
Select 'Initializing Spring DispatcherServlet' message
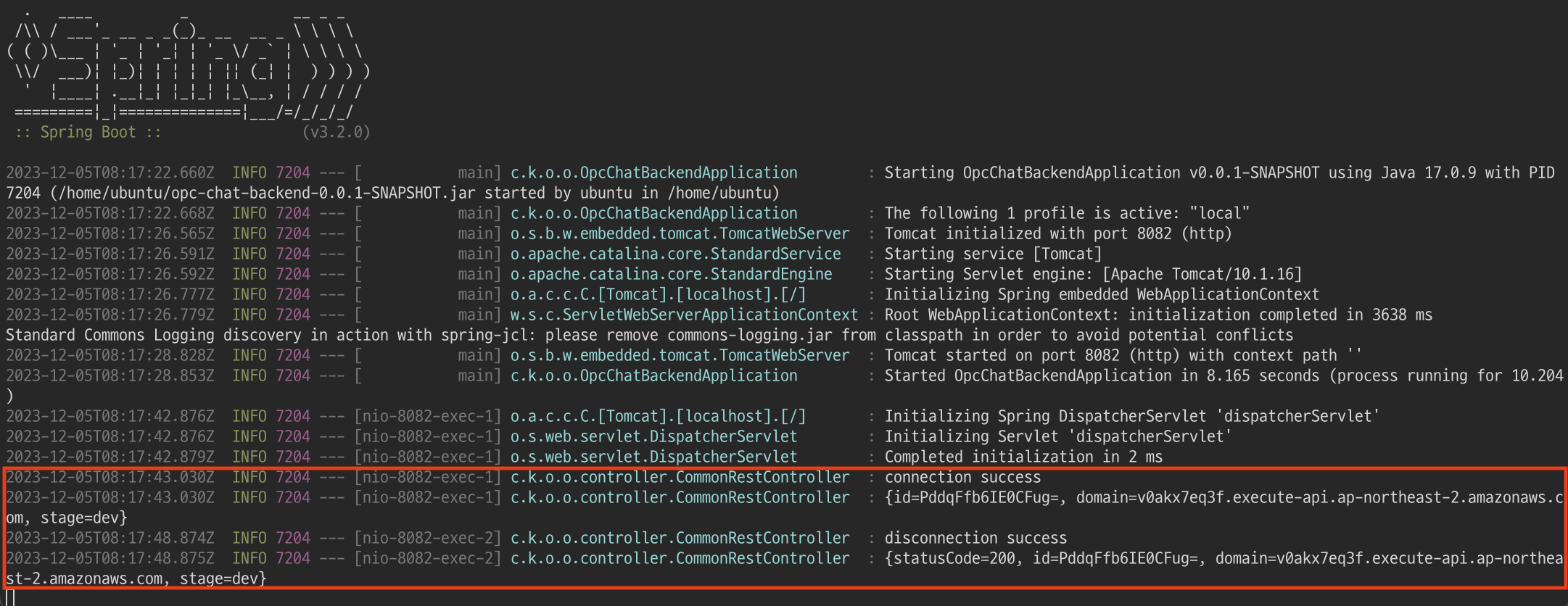(1132, 416)
